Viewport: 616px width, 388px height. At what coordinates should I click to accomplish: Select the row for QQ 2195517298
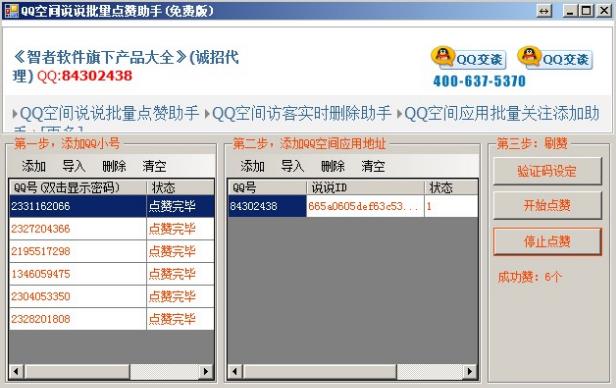click(x=112, y=251)
